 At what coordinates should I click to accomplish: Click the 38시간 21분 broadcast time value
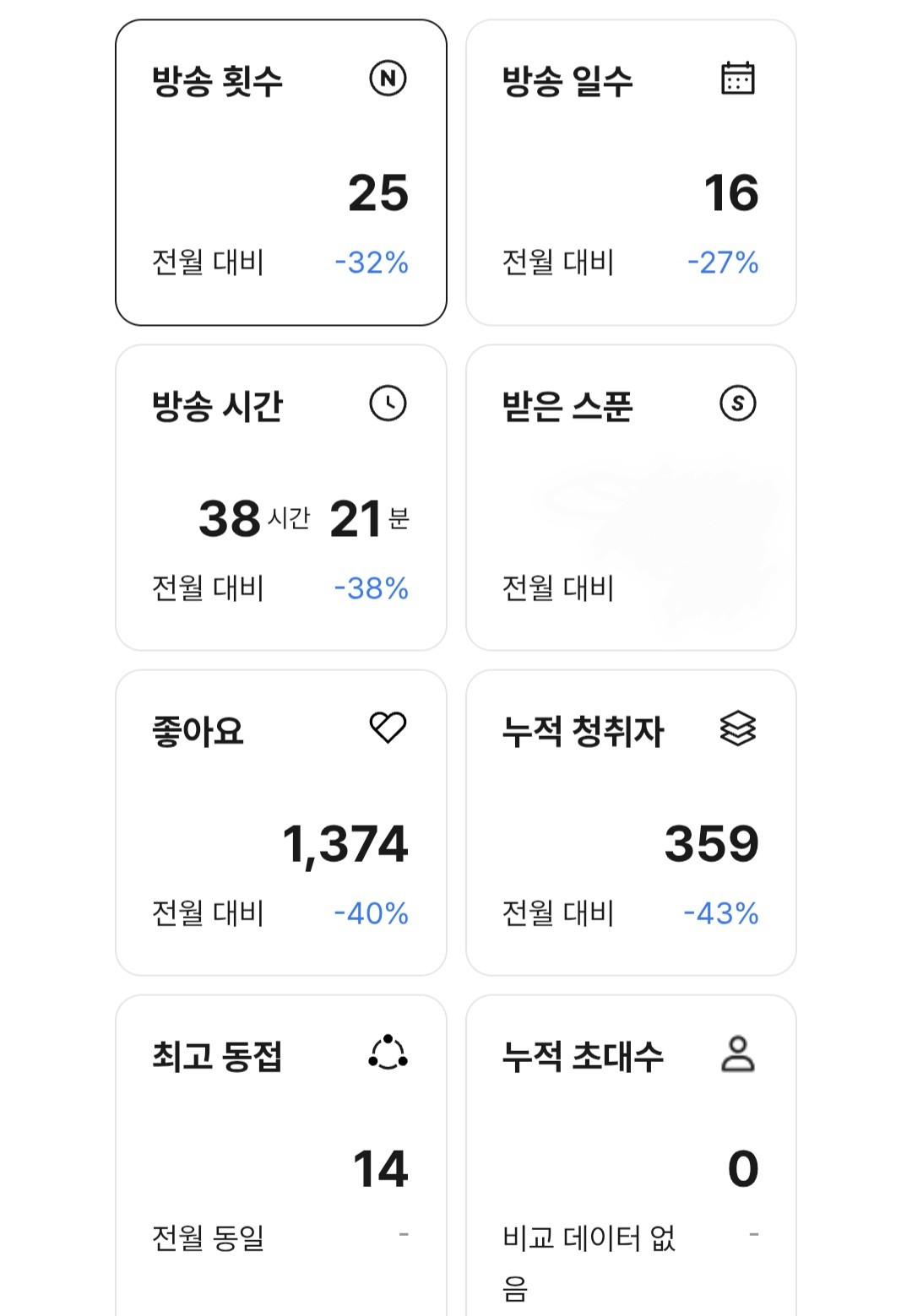point(303,518)
